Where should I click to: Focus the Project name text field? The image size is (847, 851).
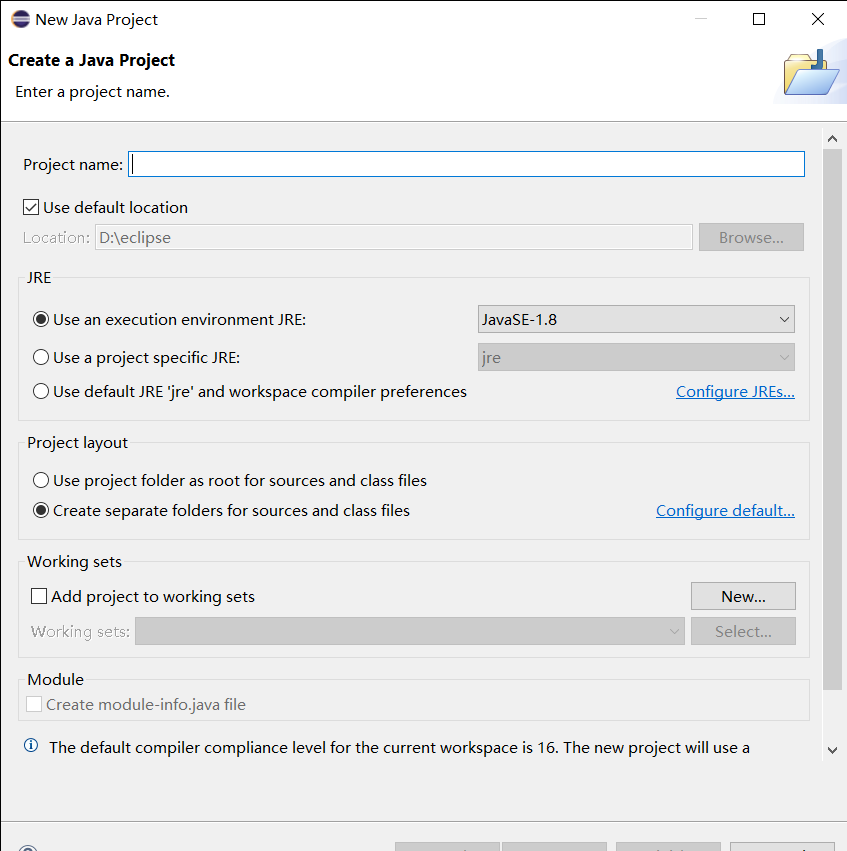pos(467,164)
